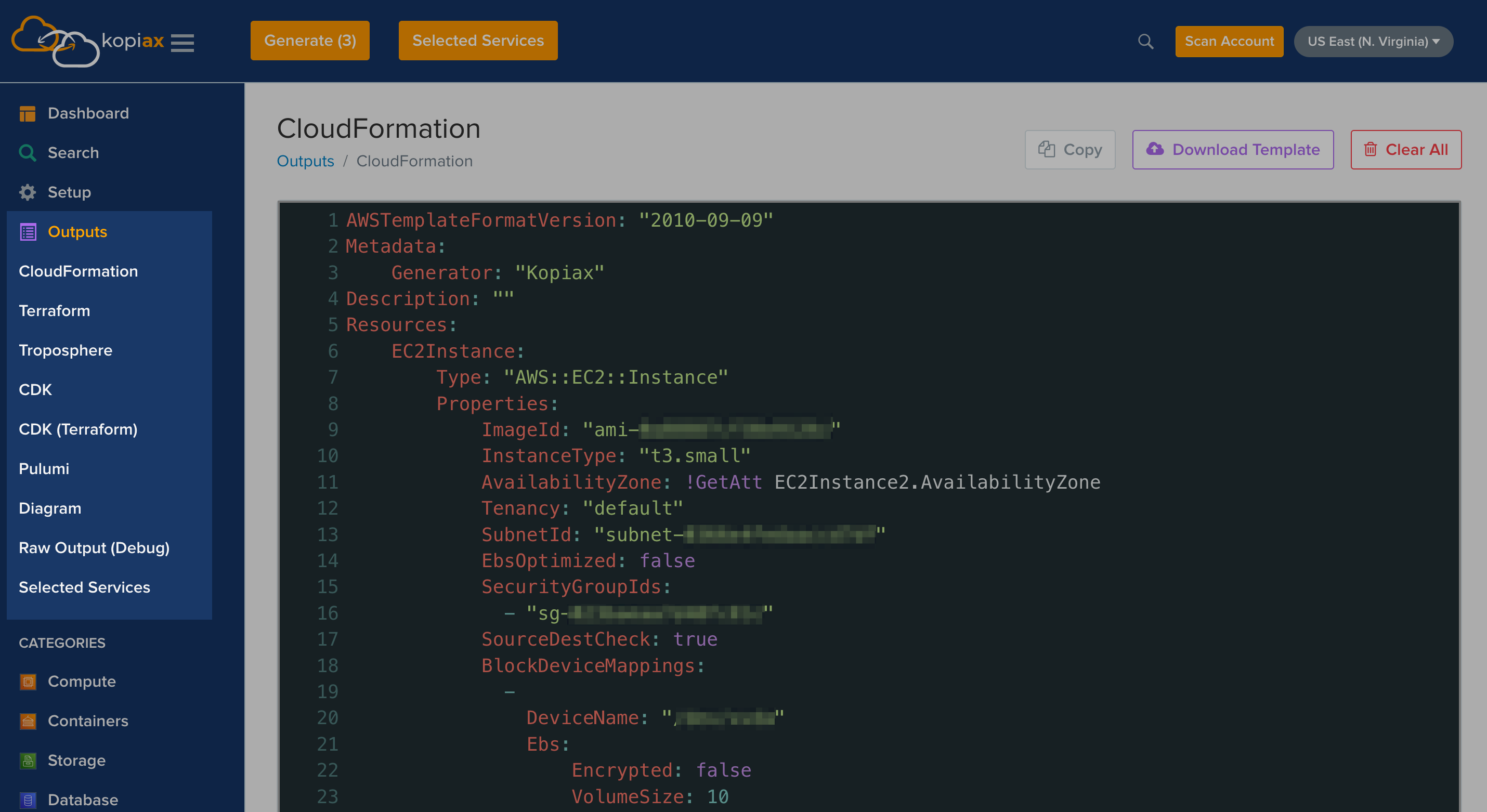Toggle the hamburger menu icon
Screen dimensions: 1487x812
coord(182,43)
